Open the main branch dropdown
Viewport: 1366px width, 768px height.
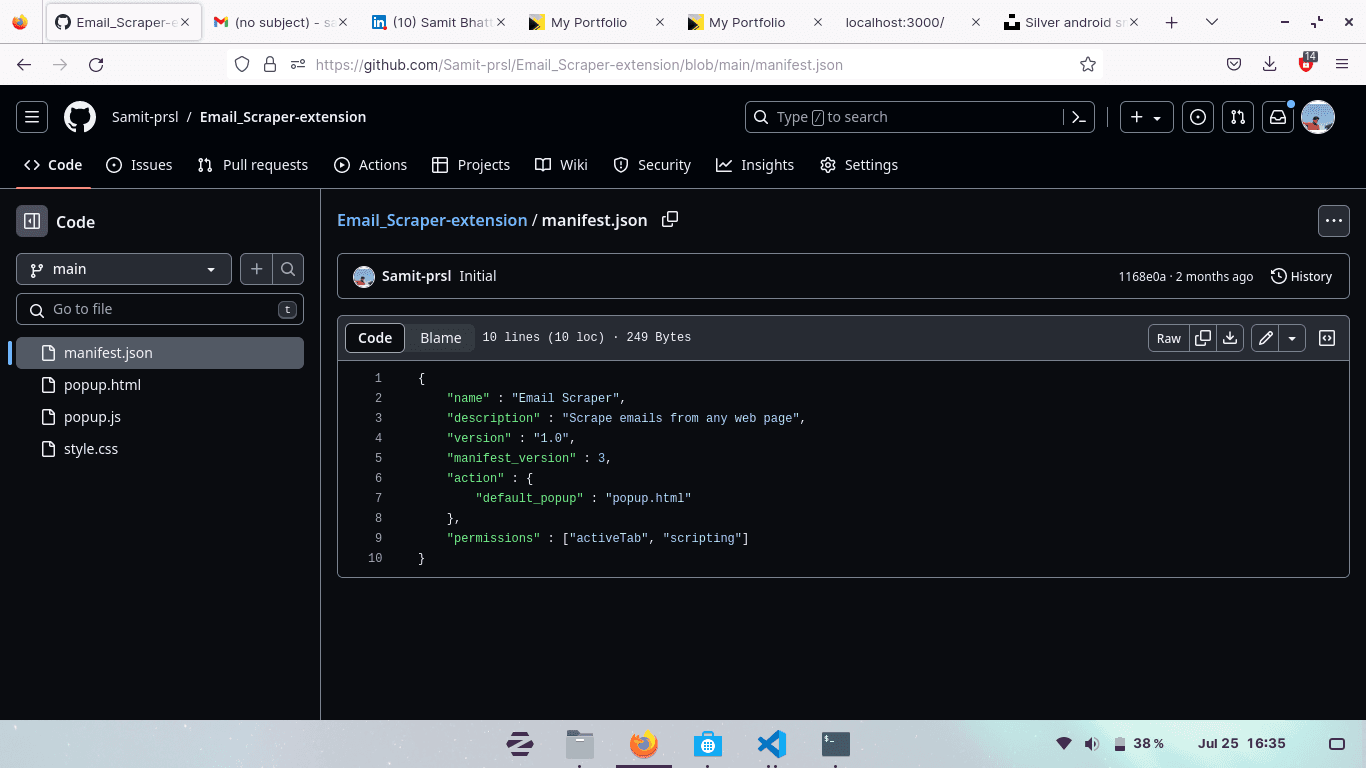(124, 269)
